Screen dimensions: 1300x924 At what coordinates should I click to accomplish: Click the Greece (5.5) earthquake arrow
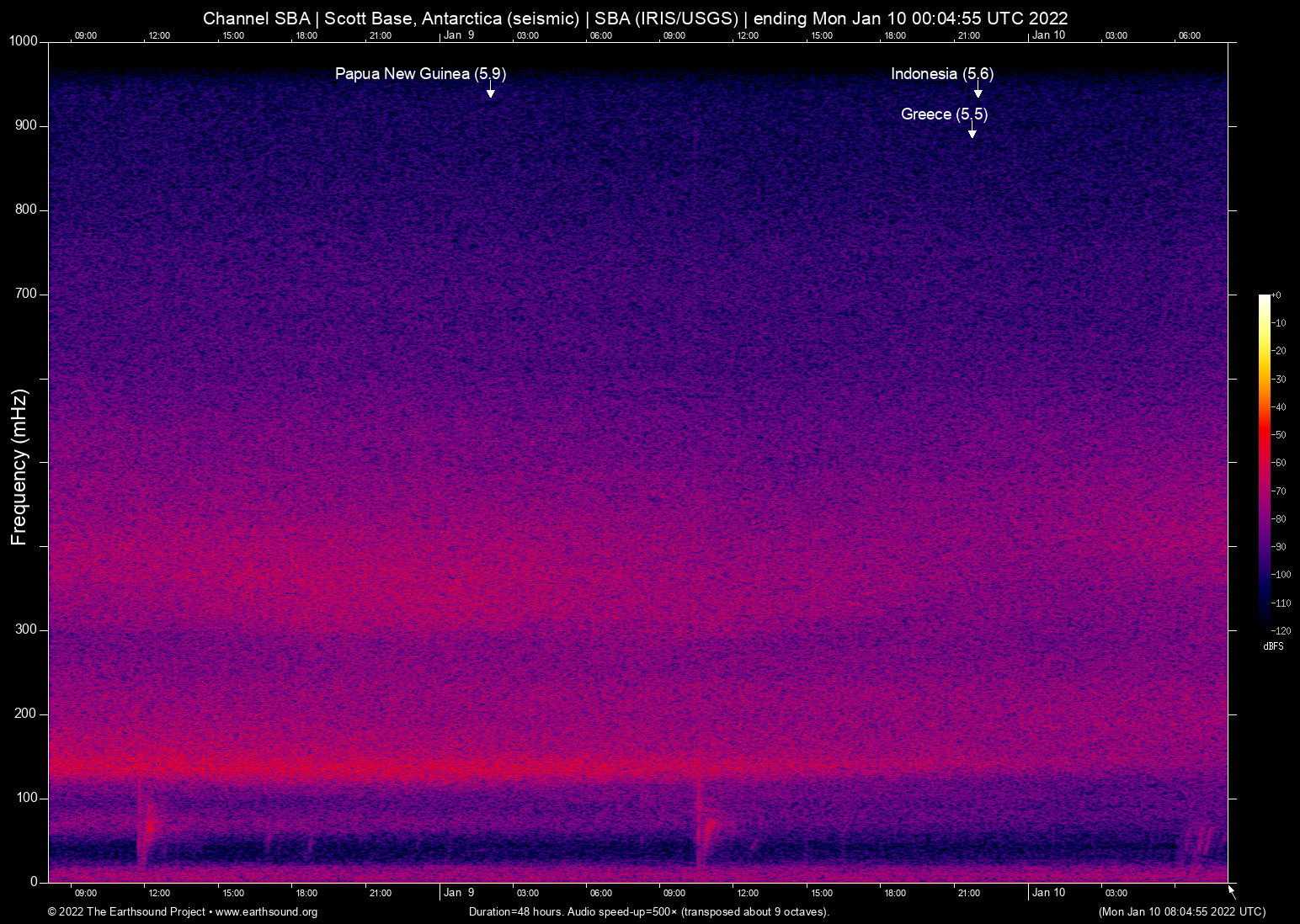[973, 131]
